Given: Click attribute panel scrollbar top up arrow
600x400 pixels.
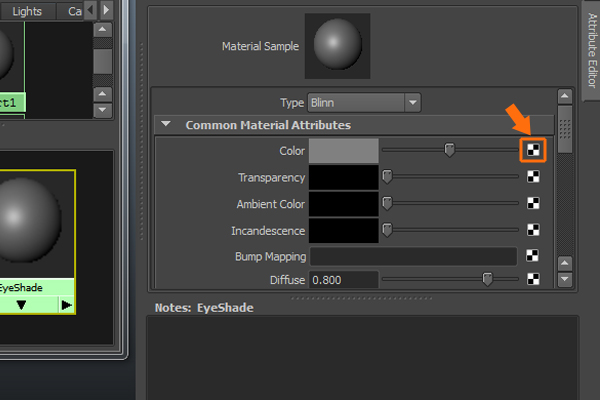Looking at the screenshot, I should tap(565, 96).
